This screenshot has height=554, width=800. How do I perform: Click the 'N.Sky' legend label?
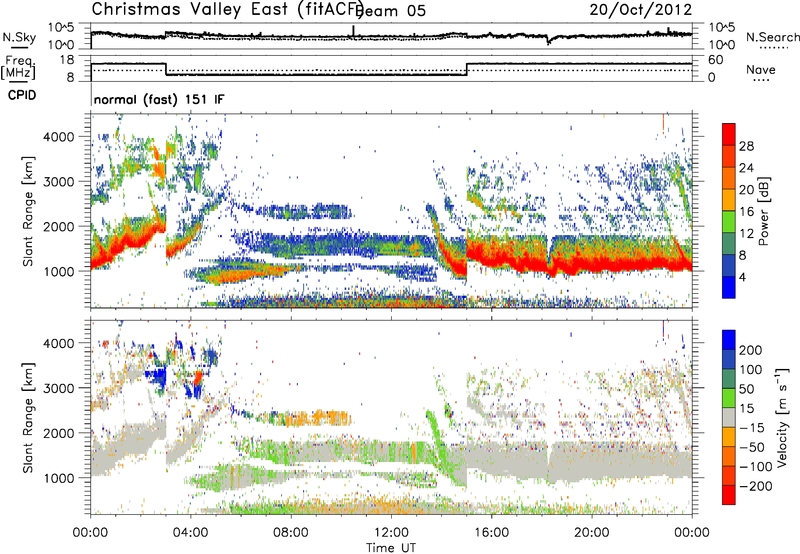click(19, 37)
